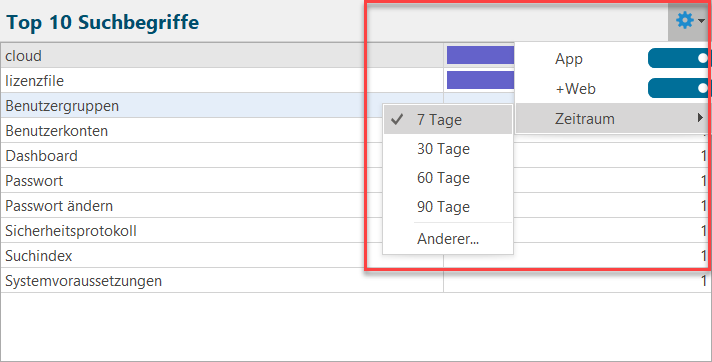The image size is (712, 362).
Task: Click the Top 10 Suchbegriffe heading
Action: 103,22
